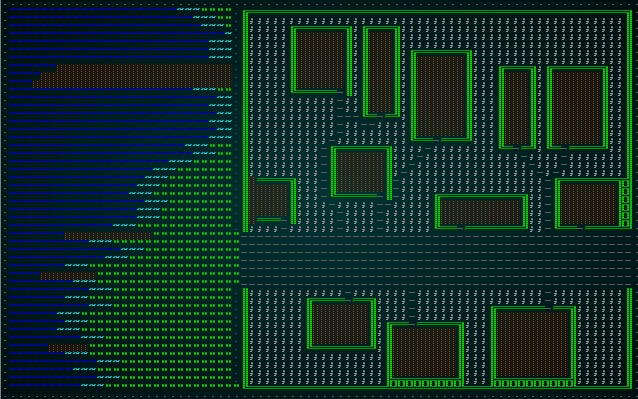Click the narrow tall building beside the first house
Viewport: 638px width, 399px height.
381,72
